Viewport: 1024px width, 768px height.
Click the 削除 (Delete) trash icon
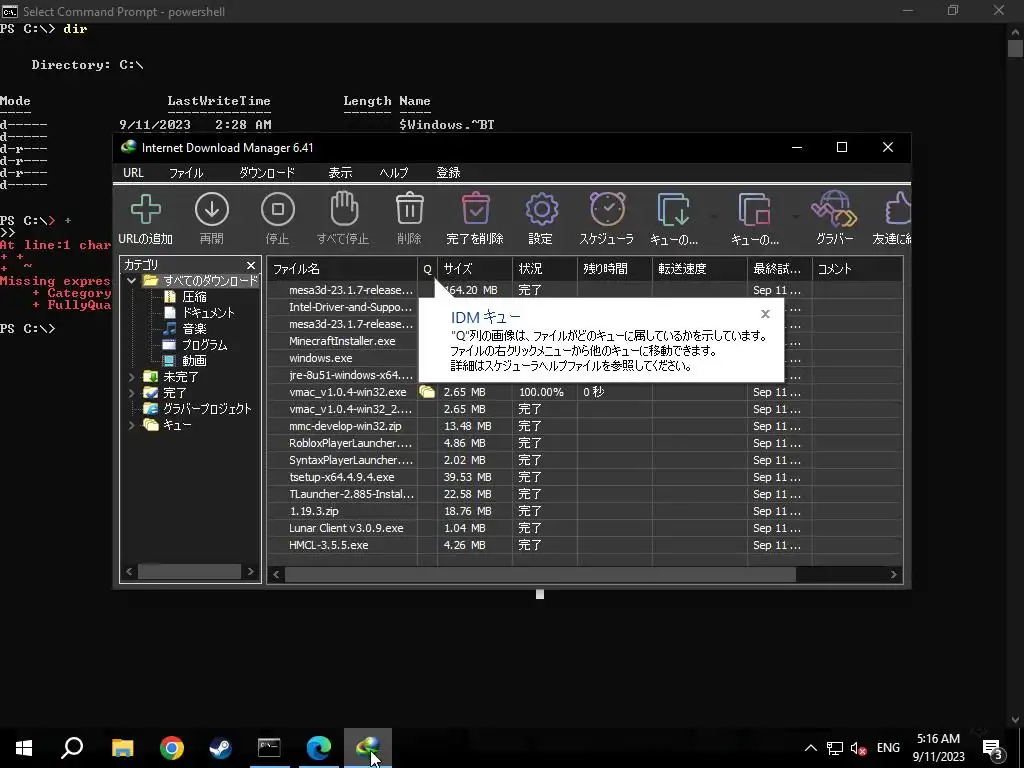click(x=409, y=209)
